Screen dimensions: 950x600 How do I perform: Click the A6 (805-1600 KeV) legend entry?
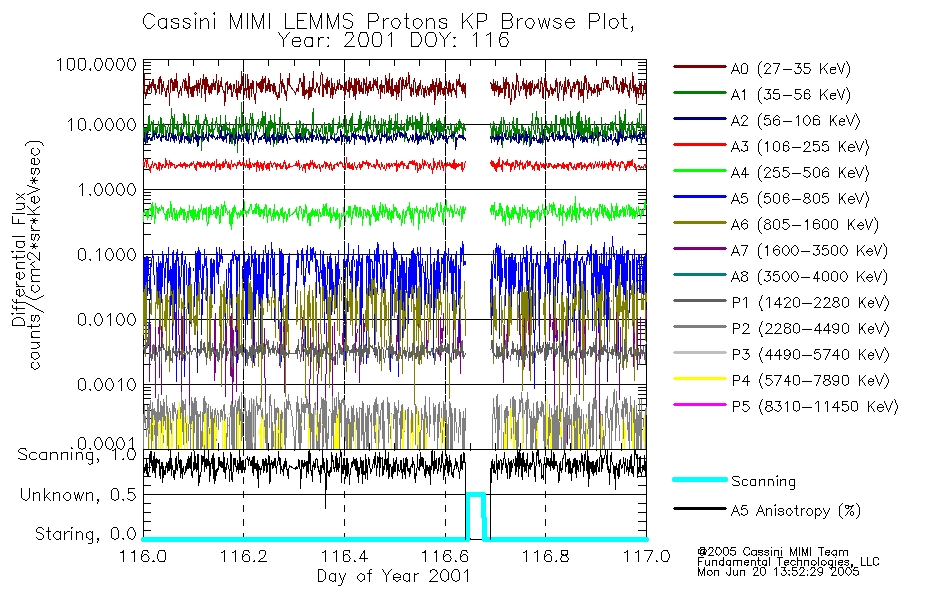(x=776, y=224)
